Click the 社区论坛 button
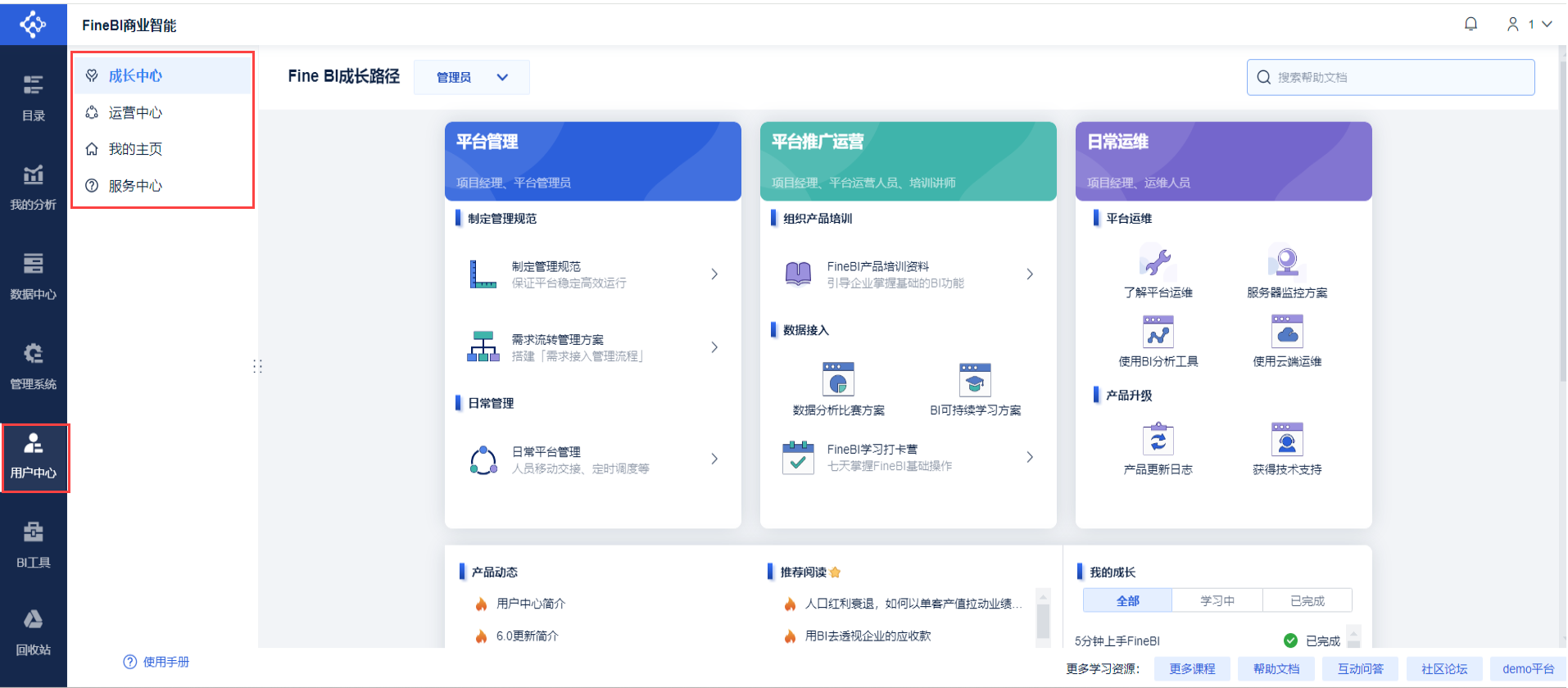The image size is (1568, 688). point(1444,669)
